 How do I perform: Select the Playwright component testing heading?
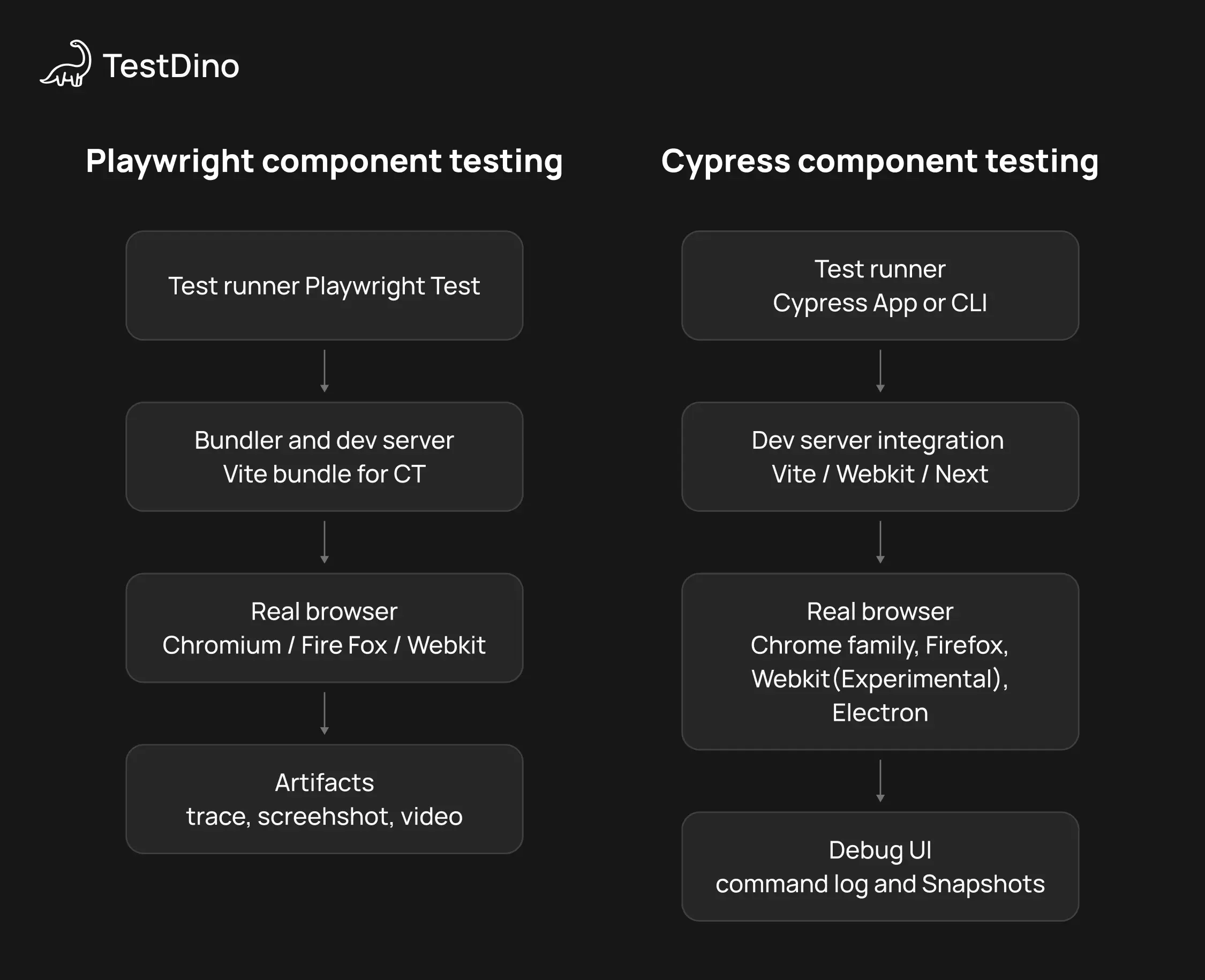coord(324,161)
